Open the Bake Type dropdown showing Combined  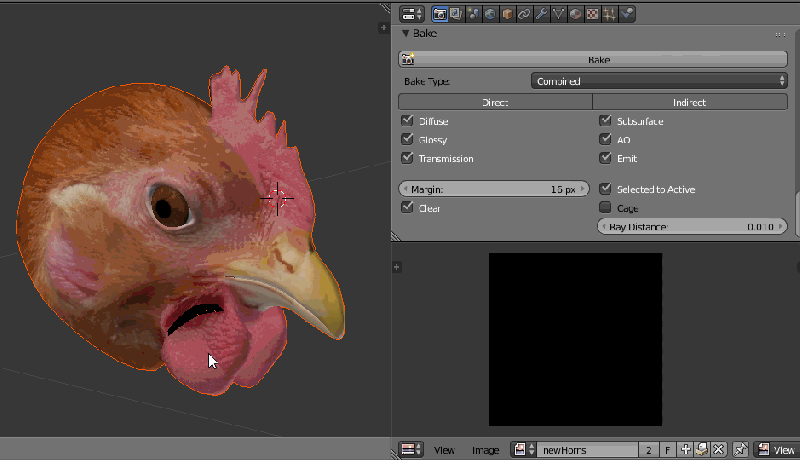659,81
